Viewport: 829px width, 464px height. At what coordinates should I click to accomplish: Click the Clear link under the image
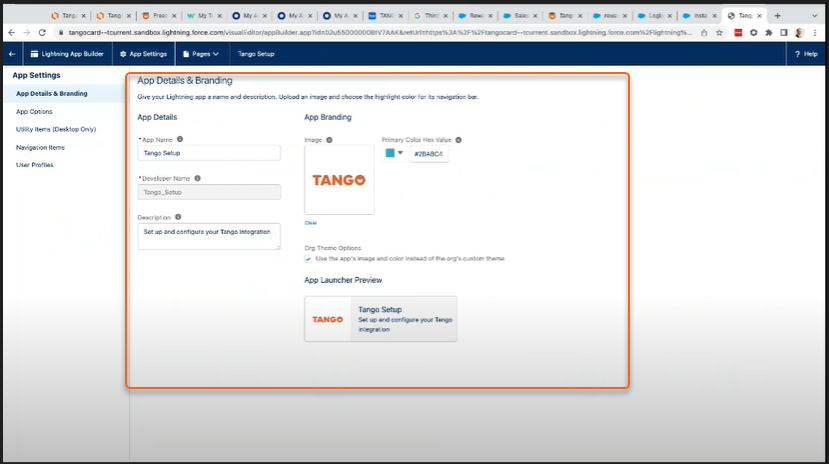tap(311, 223)
